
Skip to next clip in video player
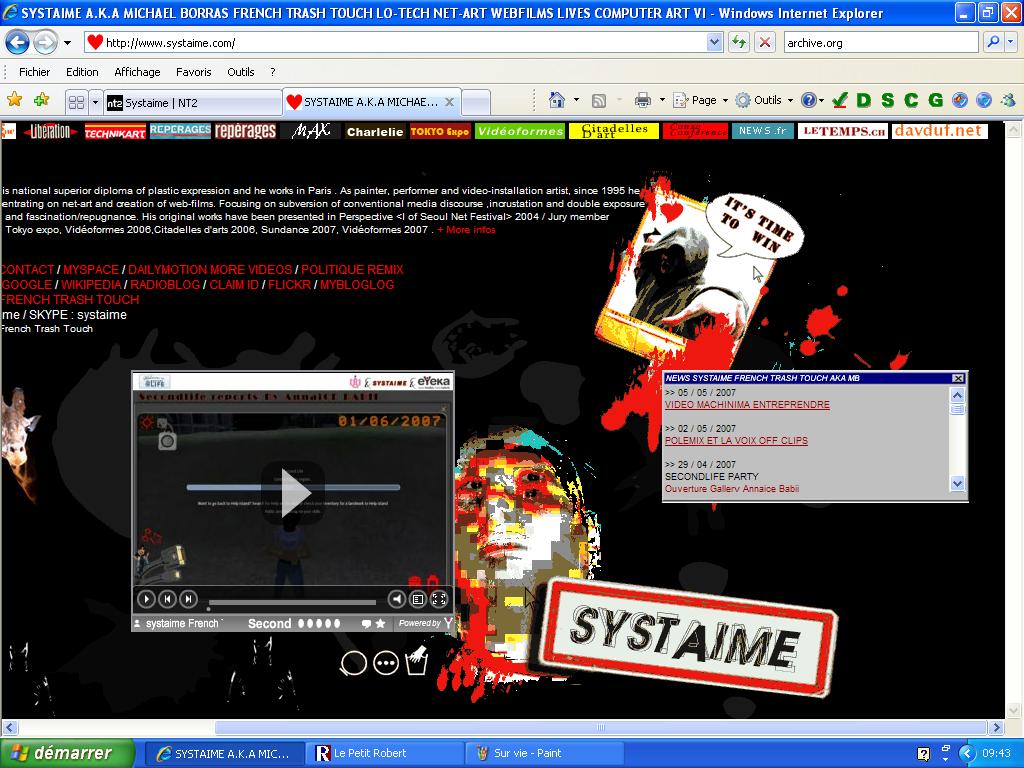pyautogui.click(x=188, y=598)
